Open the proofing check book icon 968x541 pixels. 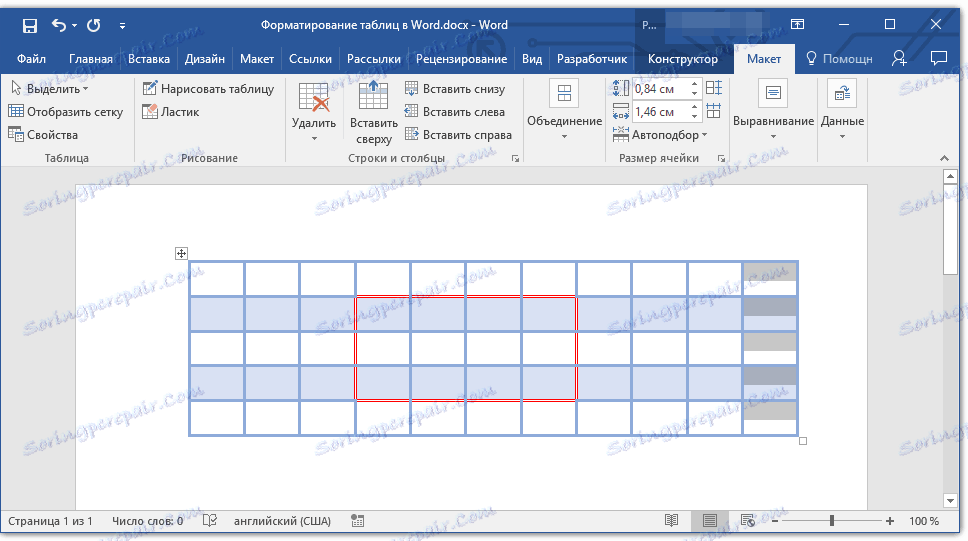(210, 521)
